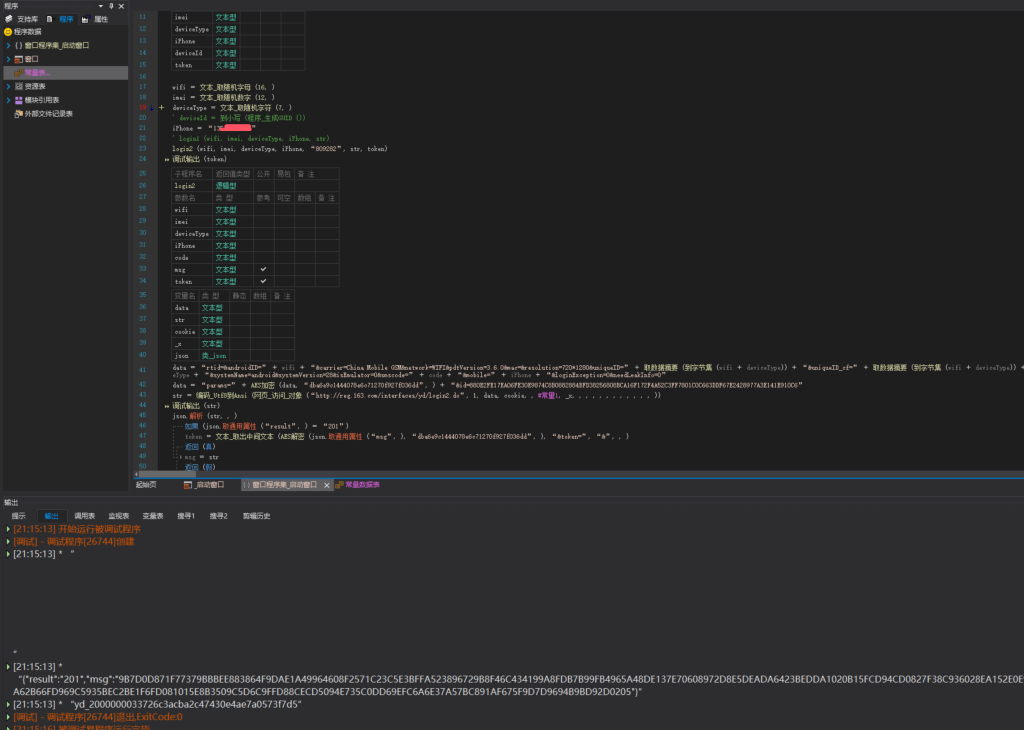The width and height of the screenshot is (1024, 730).
Task: Click the 逻辑型 return type cell
Action: pos(233,186)
